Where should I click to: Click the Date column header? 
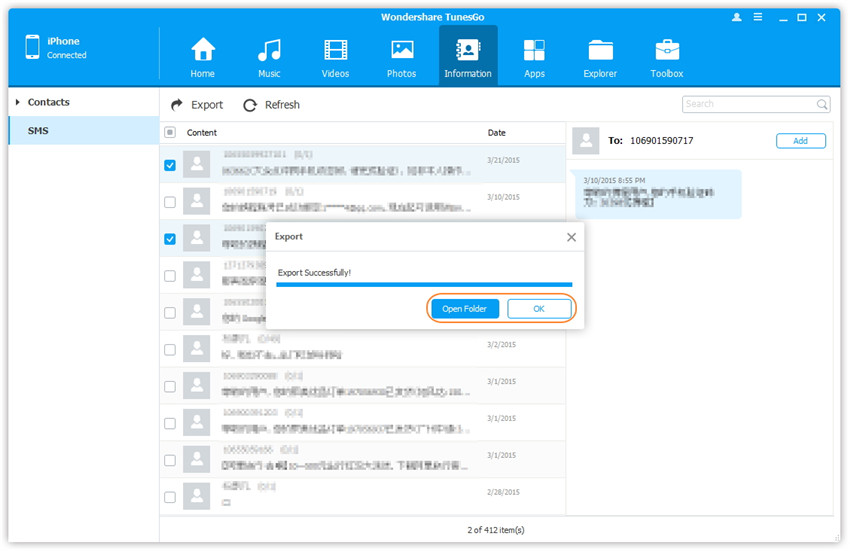(x=497, y=132)
